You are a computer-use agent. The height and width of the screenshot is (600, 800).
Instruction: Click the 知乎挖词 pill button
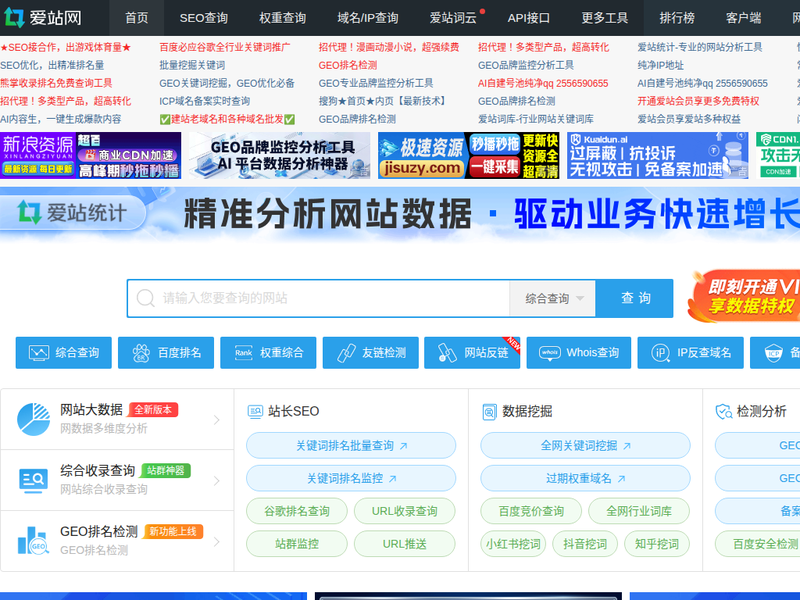click(657, 544)
